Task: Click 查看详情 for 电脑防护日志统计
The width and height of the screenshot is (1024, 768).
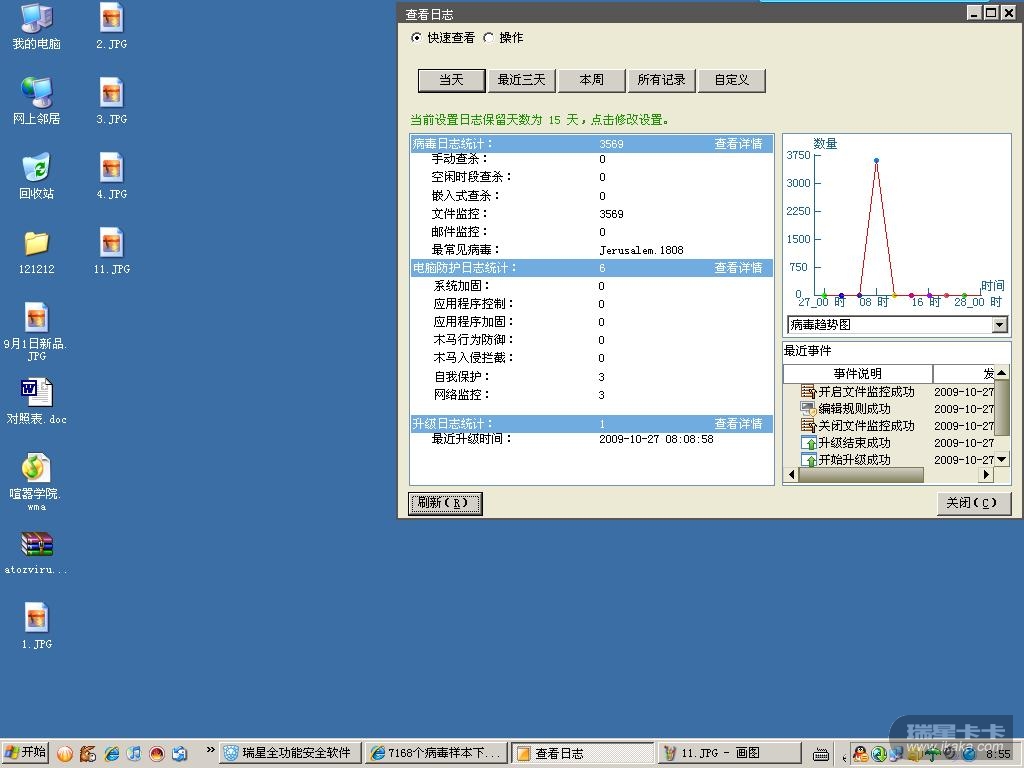Action: coord(738,268)
